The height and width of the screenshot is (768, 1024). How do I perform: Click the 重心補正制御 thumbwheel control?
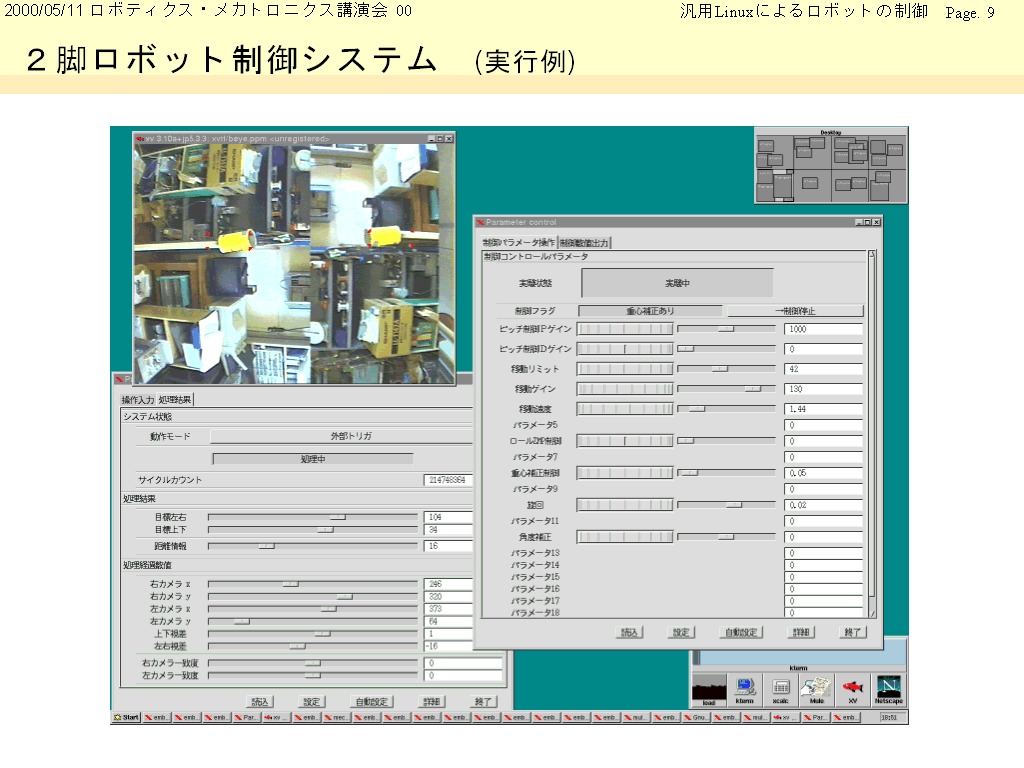(625, 473)
